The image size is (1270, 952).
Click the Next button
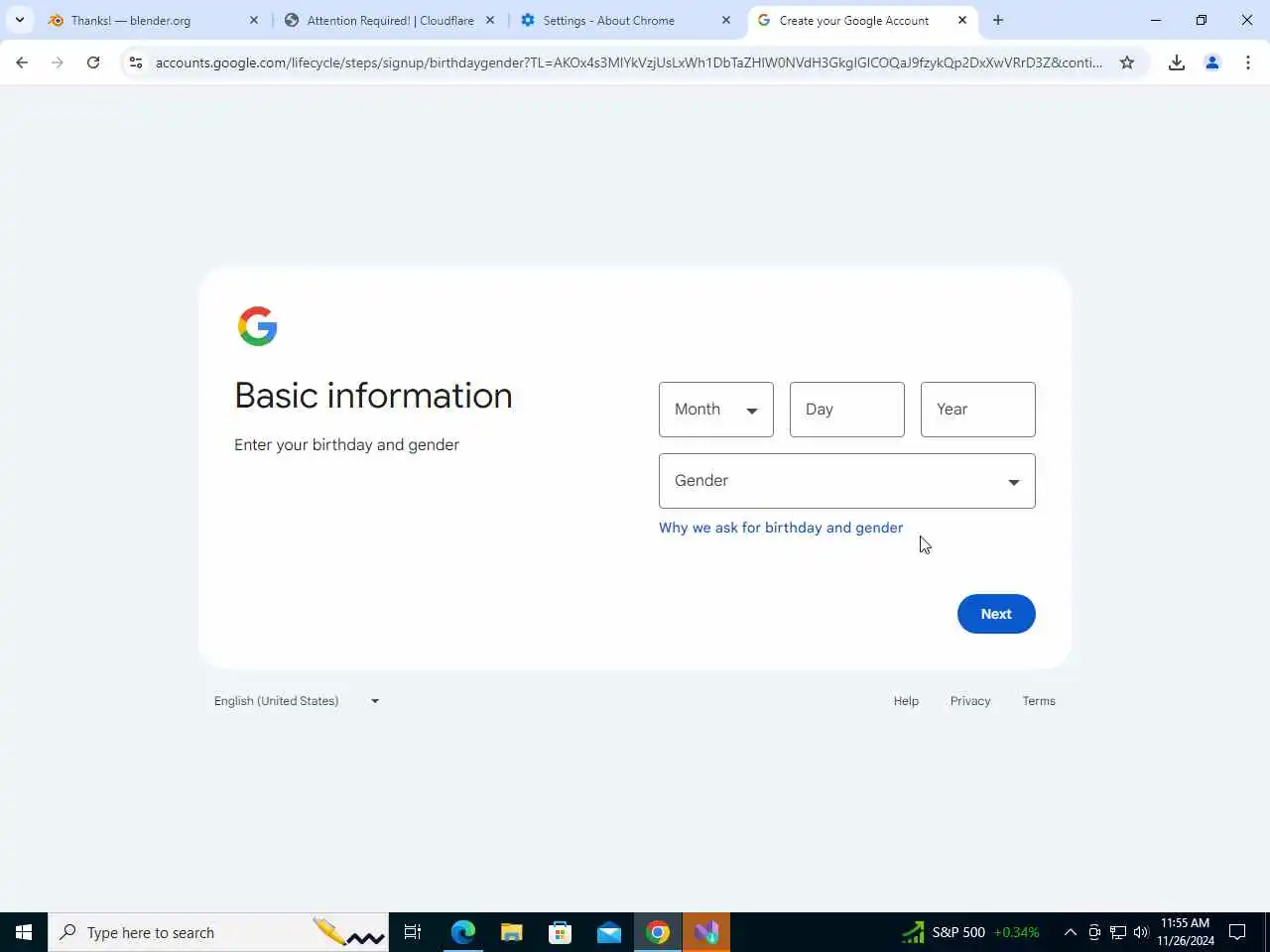(996, 614)
